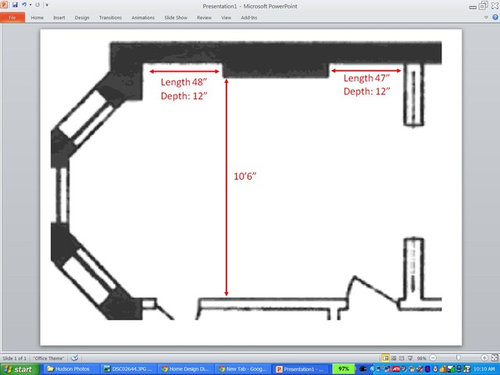Fit slide to current window icon

tap(495, 358)
